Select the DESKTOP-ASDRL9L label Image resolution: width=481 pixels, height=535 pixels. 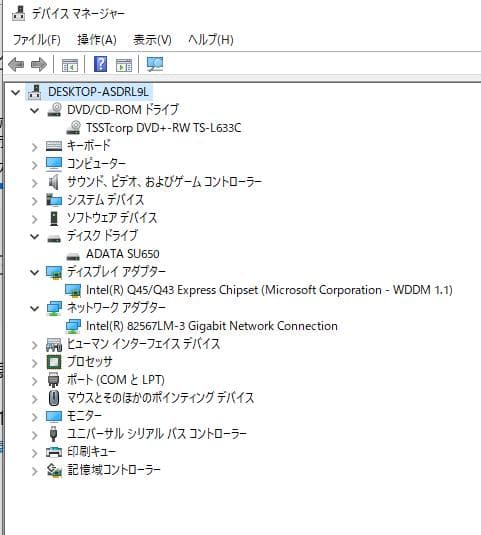pos(98,91)
